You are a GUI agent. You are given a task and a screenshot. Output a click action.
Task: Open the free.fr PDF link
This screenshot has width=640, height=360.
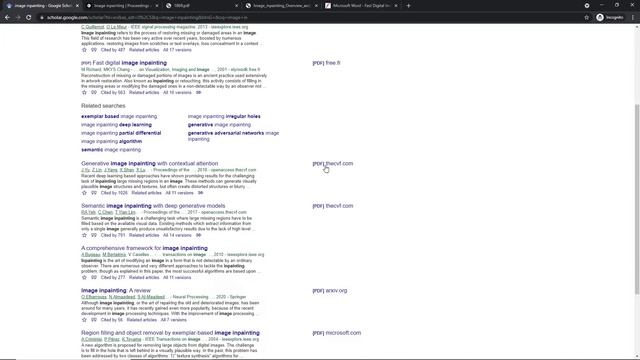pyautogui.click(x=326, y=63)
